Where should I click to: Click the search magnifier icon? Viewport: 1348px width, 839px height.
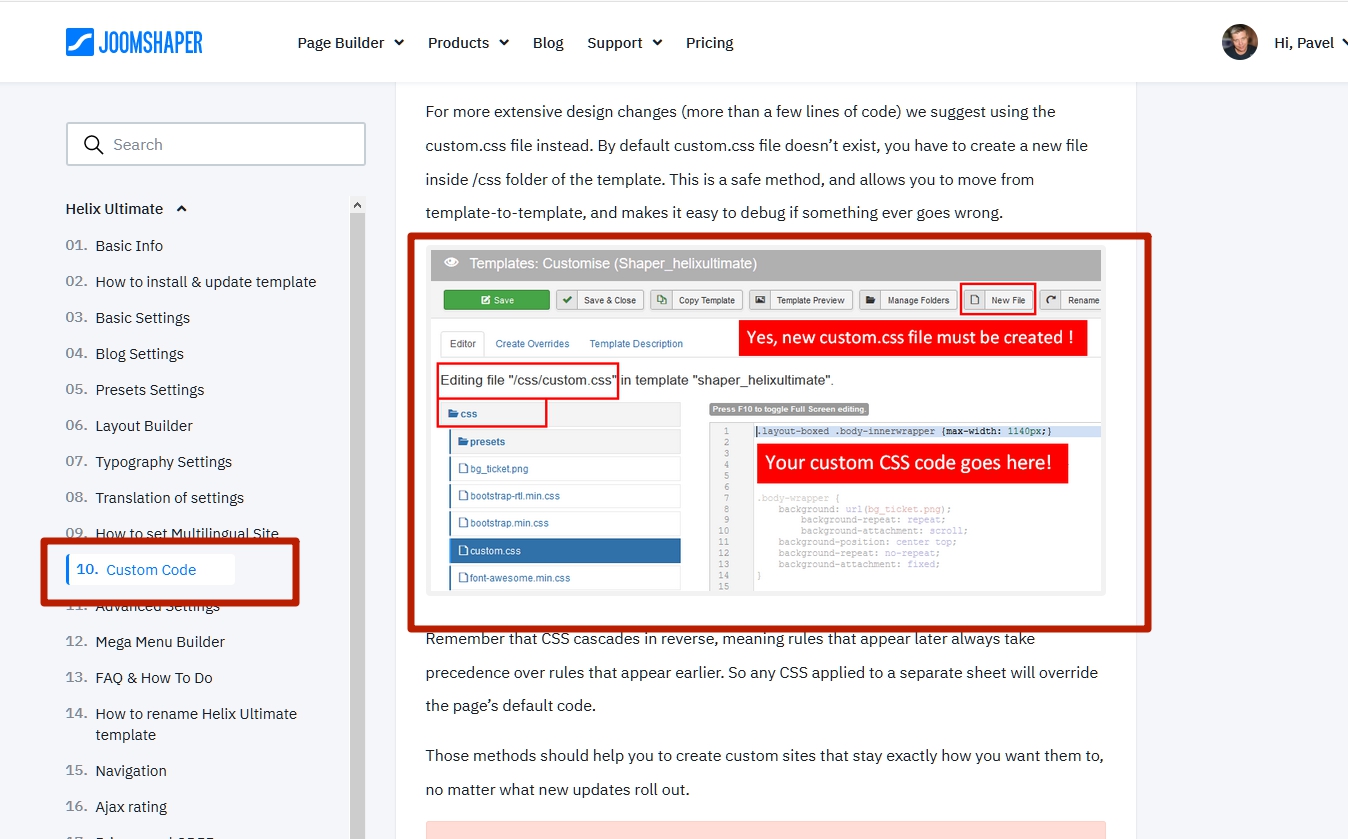coord(94,145)
